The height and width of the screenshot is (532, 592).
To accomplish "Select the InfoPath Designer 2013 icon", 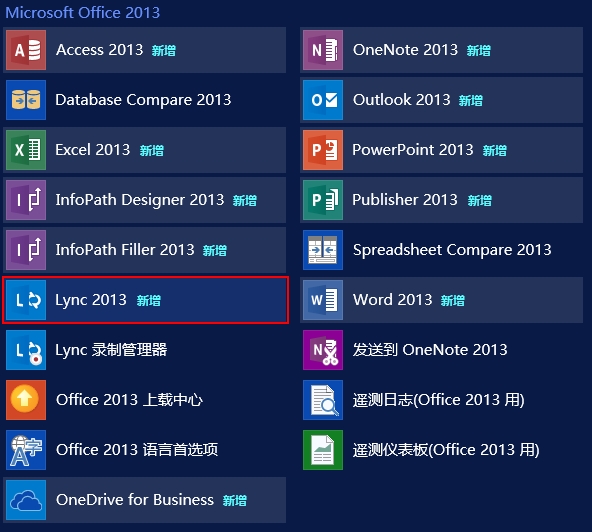I will 26,200.
